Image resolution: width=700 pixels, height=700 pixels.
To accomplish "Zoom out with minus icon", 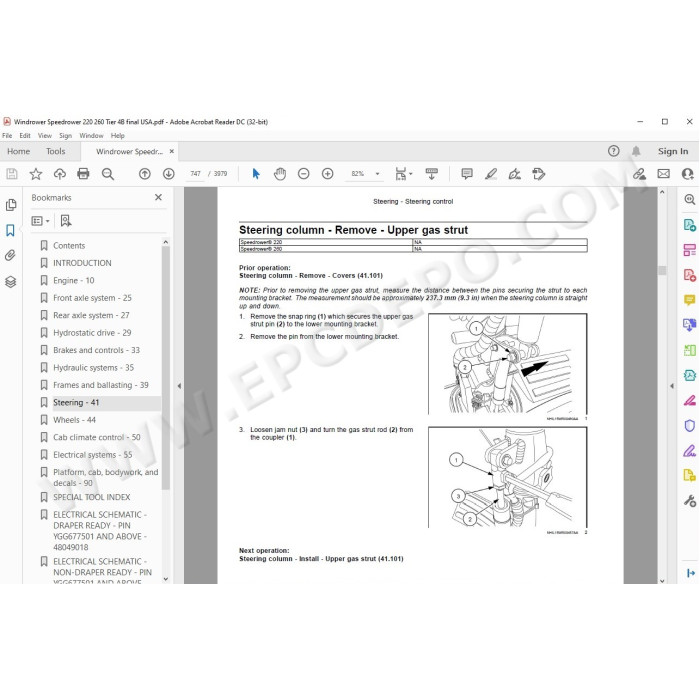I will pyautogui.click(x=304, y=174).
